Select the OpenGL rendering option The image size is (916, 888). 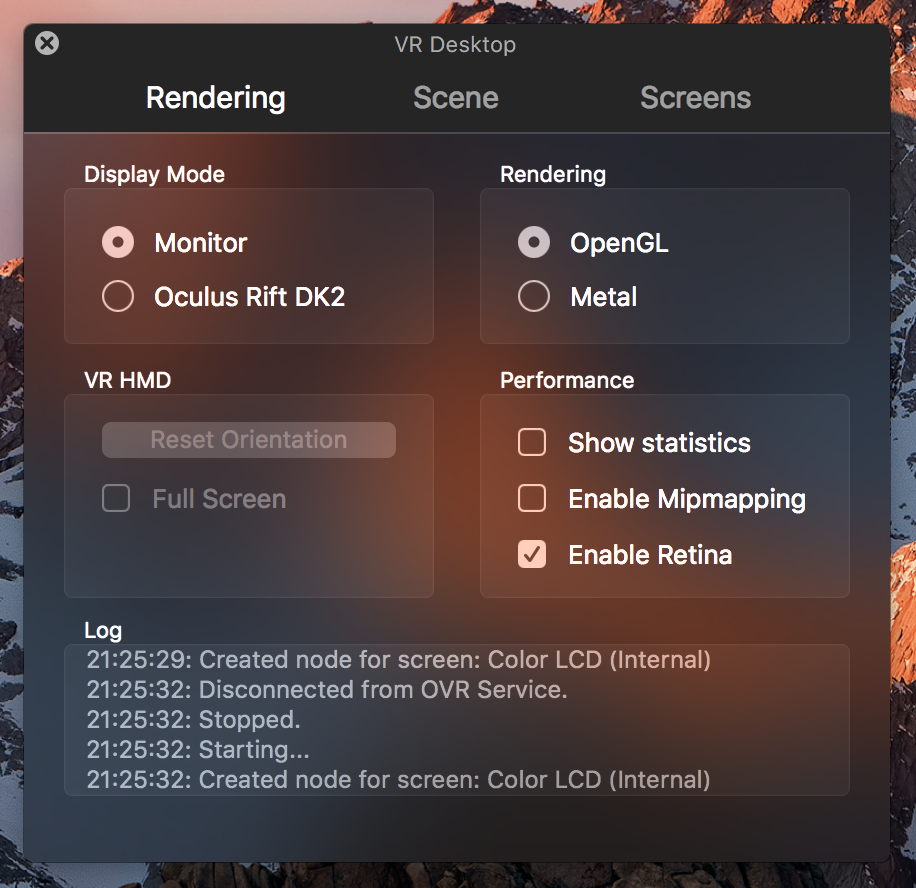pos(534,243)
